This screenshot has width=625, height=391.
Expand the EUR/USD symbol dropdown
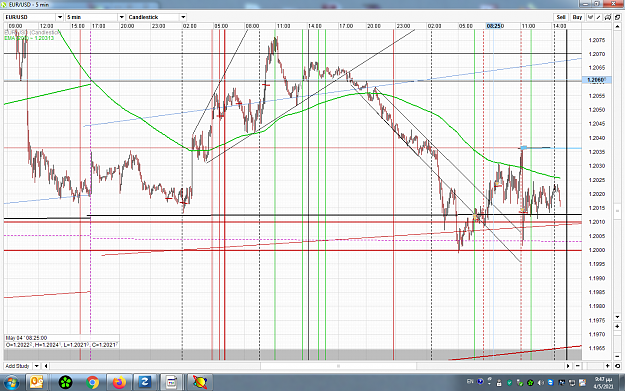click(x=60, y=17)
